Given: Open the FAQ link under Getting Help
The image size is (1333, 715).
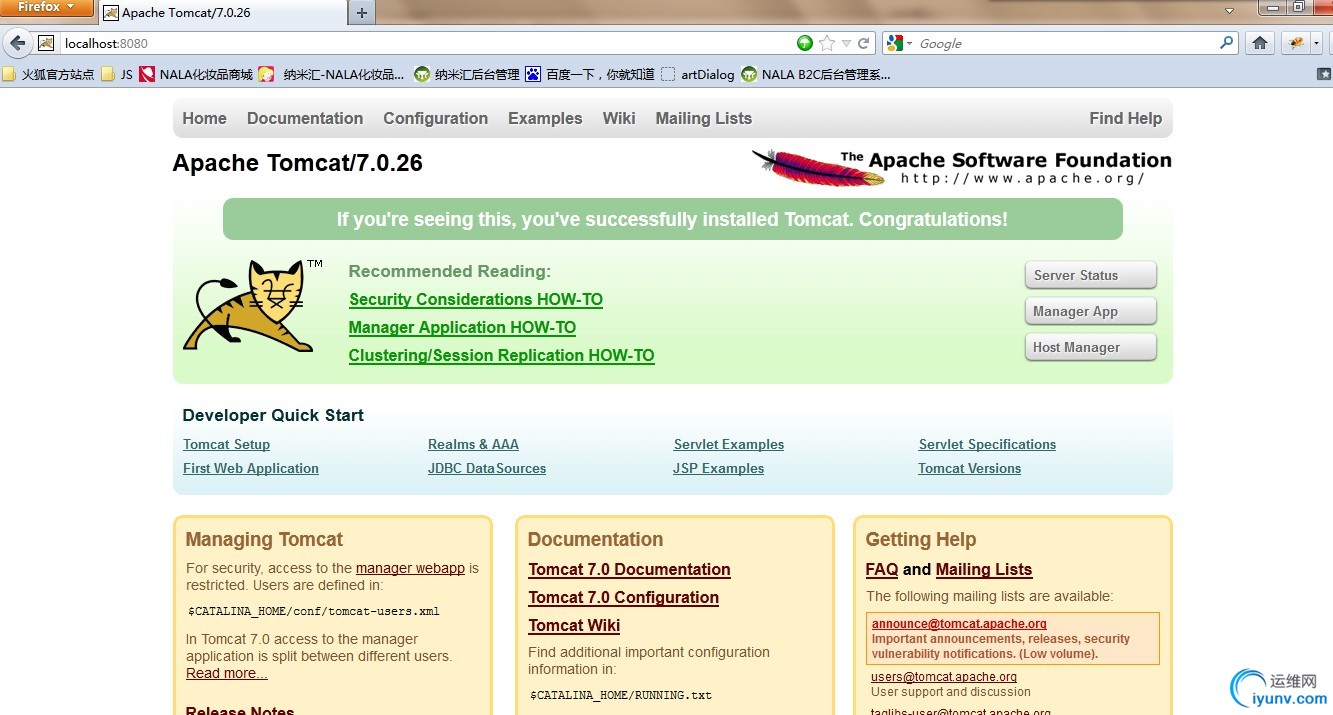Looking at the screenshot, I should click(882, 569).
